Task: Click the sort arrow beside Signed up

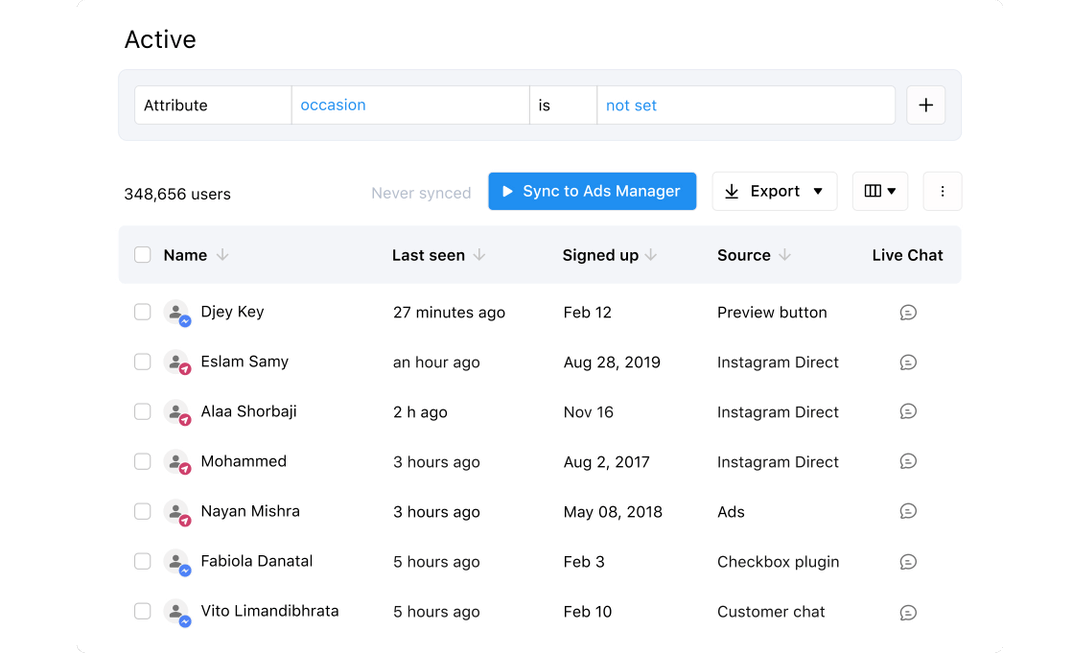Action: point(654,255)
